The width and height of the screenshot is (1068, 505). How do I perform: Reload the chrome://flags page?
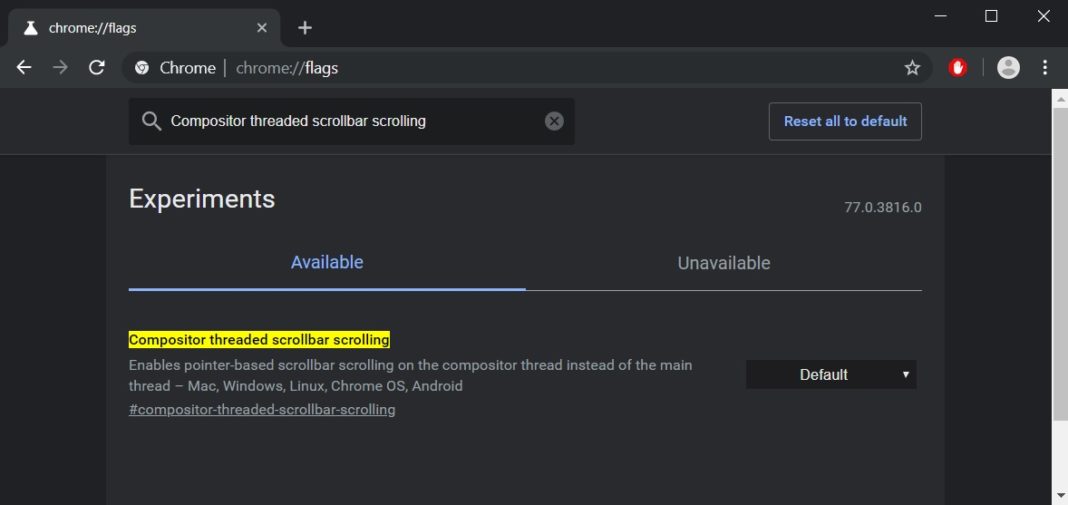click(x=97, y=68)
